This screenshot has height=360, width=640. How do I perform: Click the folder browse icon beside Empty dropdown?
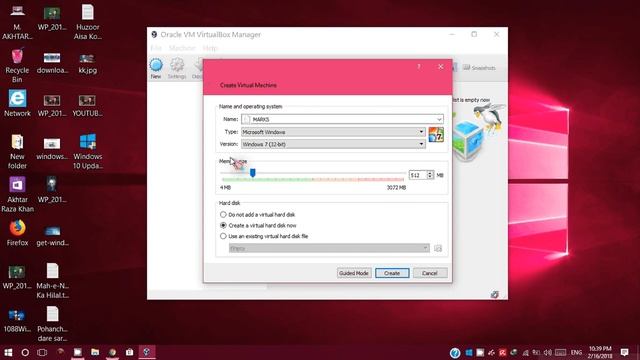[x=438, y=248]
